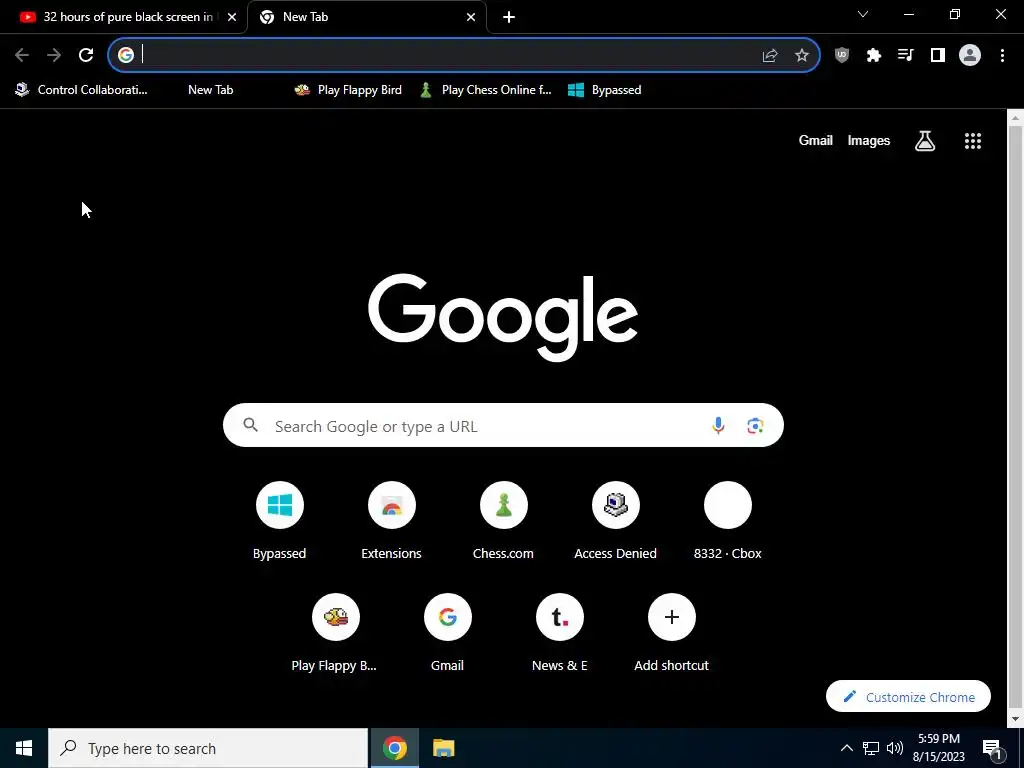Open the media controls icon

tap(906, 56)
